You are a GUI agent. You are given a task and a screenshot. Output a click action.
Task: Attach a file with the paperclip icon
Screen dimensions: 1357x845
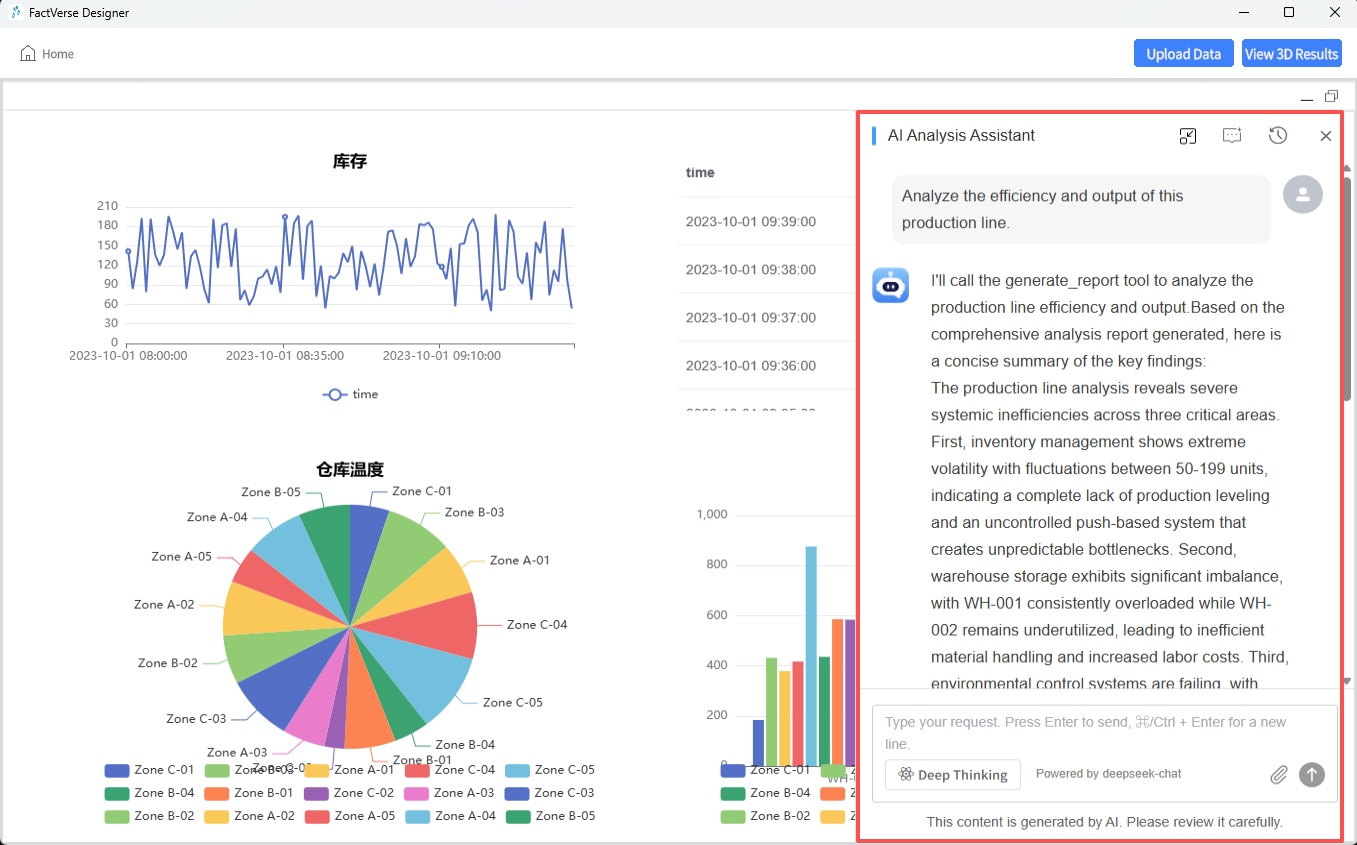[1278, 775]
